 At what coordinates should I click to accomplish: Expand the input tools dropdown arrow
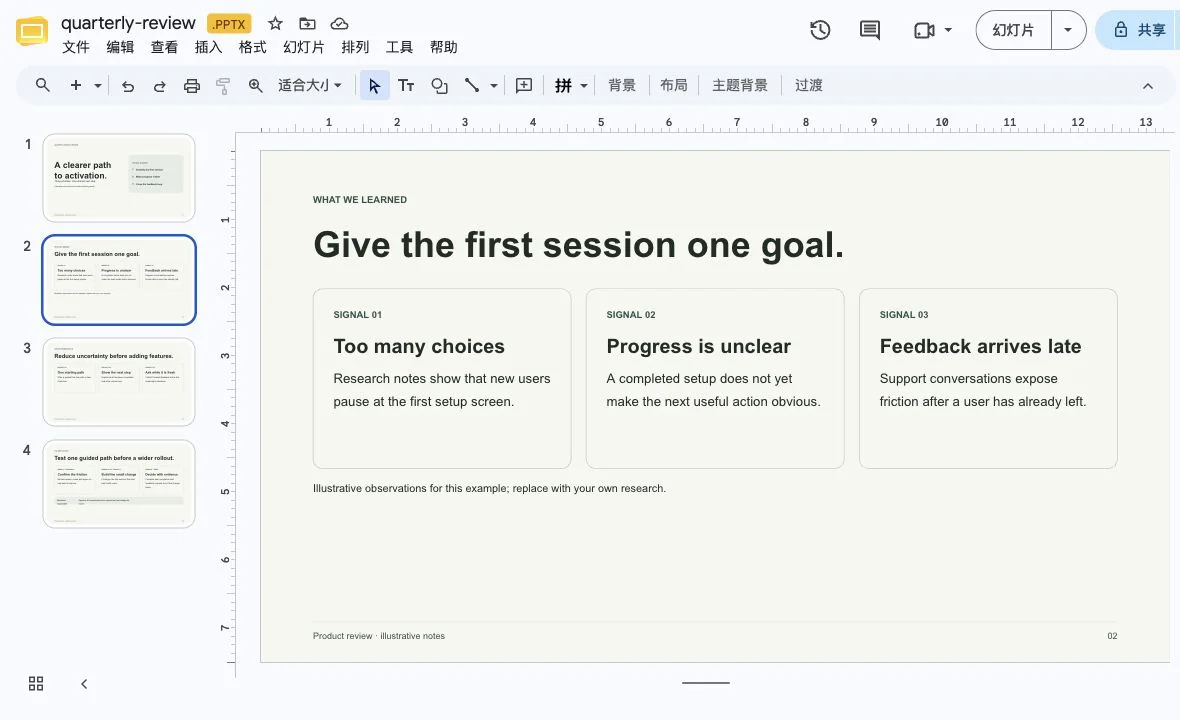tap(584, 86)
